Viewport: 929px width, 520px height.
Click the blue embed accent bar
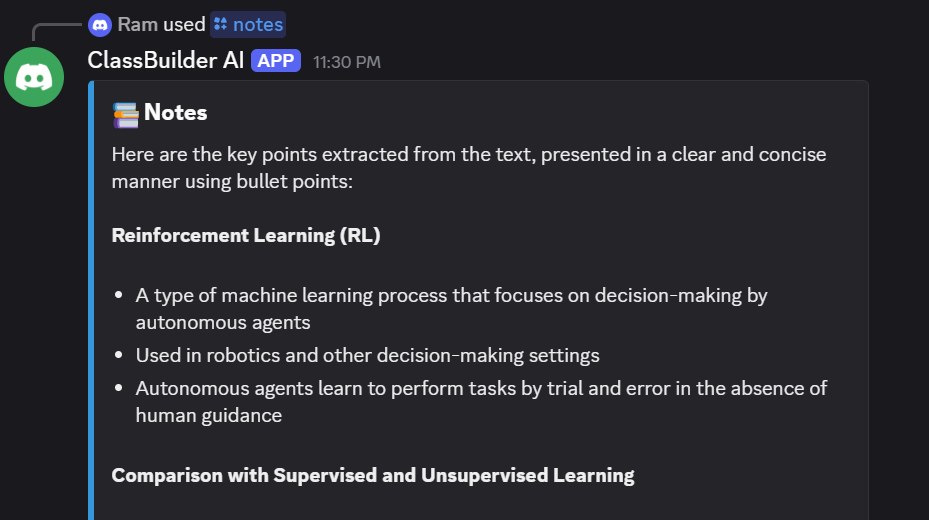pos(91,300)
